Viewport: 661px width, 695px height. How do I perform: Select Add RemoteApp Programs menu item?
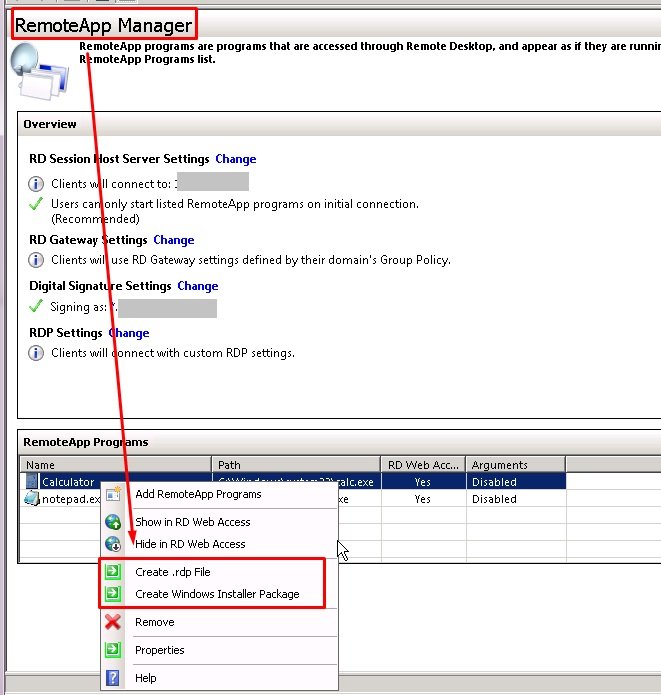tap(198, 494)
